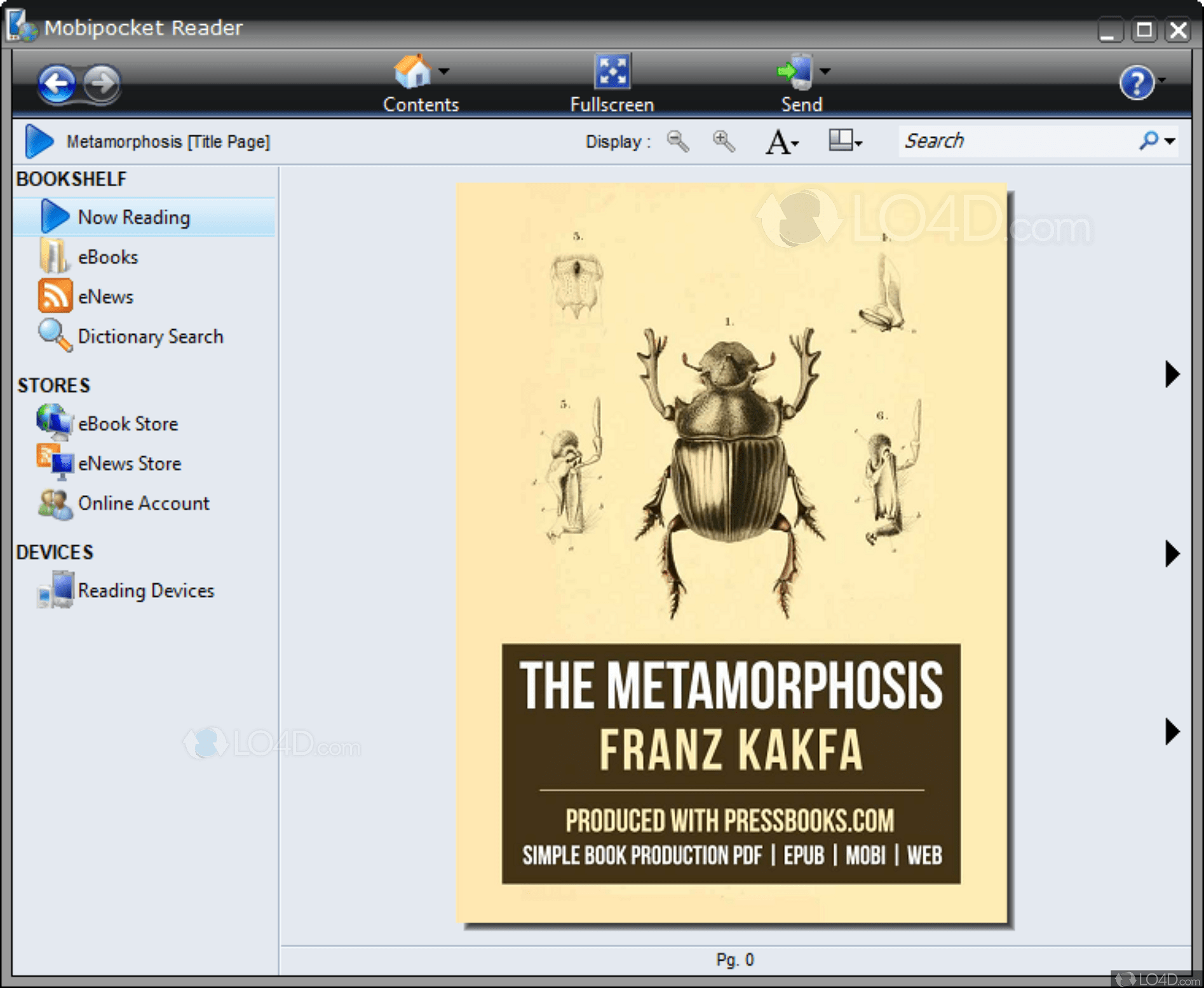Expand the Contents dropdown arrow
Viewport: 1204px width, 988px height.
(444, 71)
